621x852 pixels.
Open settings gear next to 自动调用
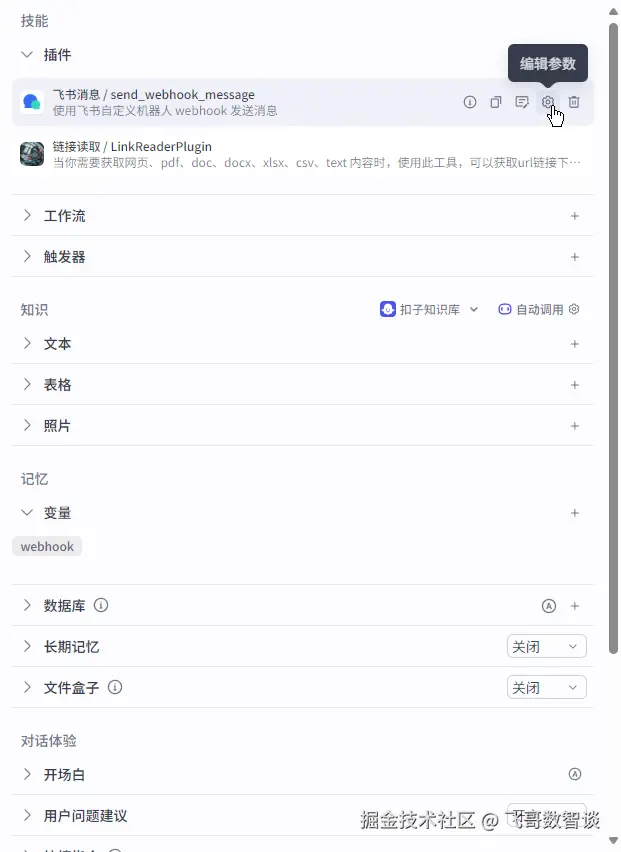point(574,309)
